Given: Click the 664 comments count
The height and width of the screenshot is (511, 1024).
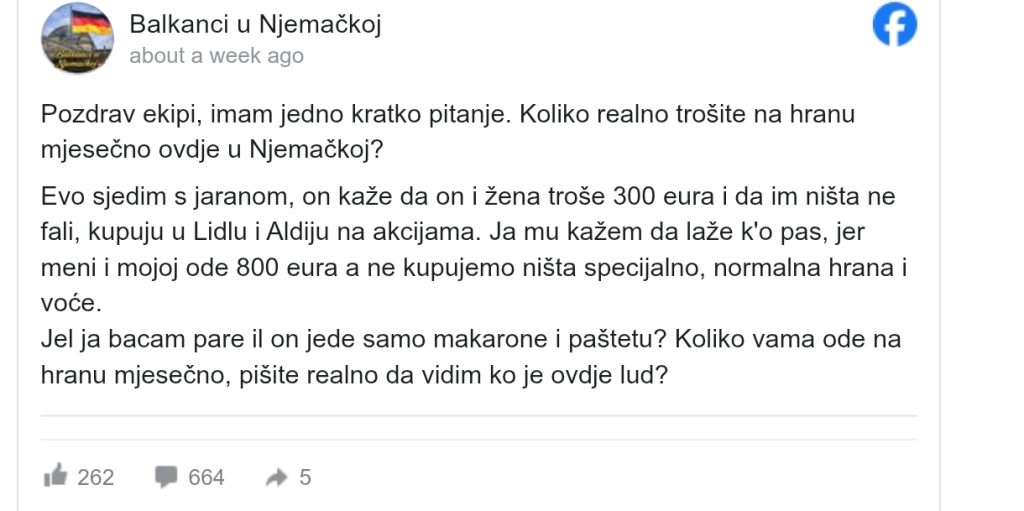Looking at the screenshot, I should 206,477.
